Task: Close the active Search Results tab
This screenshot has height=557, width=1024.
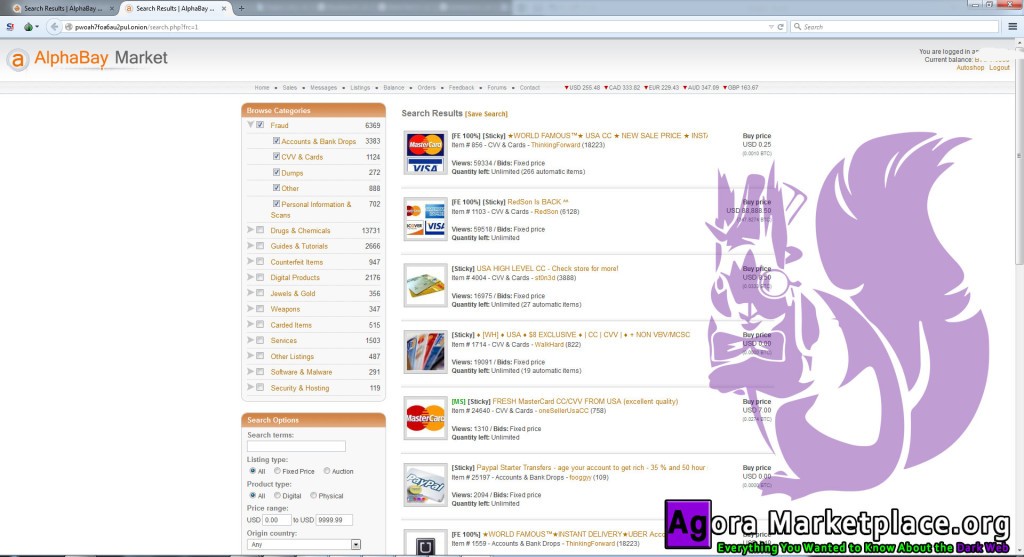Action: [x=224, y=8]
